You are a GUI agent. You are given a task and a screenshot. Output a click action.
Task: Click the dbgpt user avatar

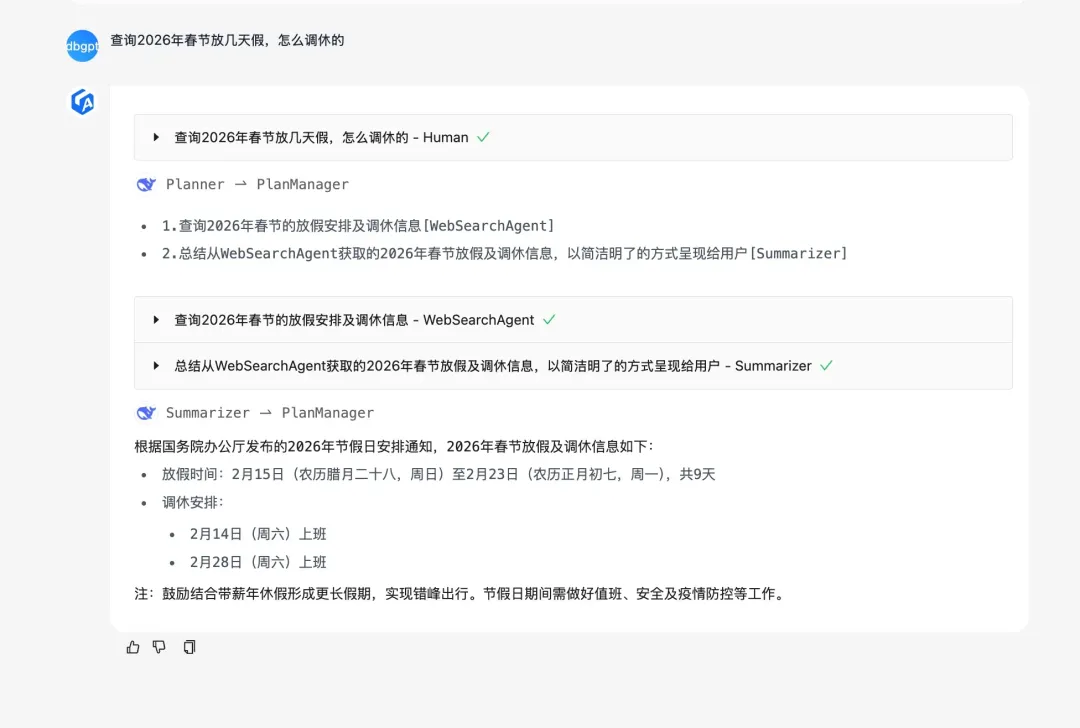pos(83,45)
